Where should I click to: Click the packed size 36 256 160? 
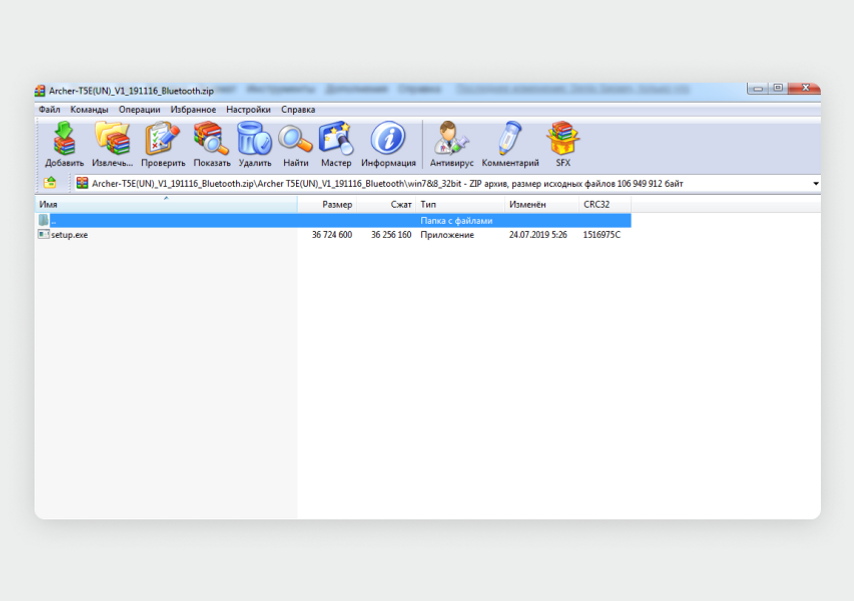coord(391,235)
